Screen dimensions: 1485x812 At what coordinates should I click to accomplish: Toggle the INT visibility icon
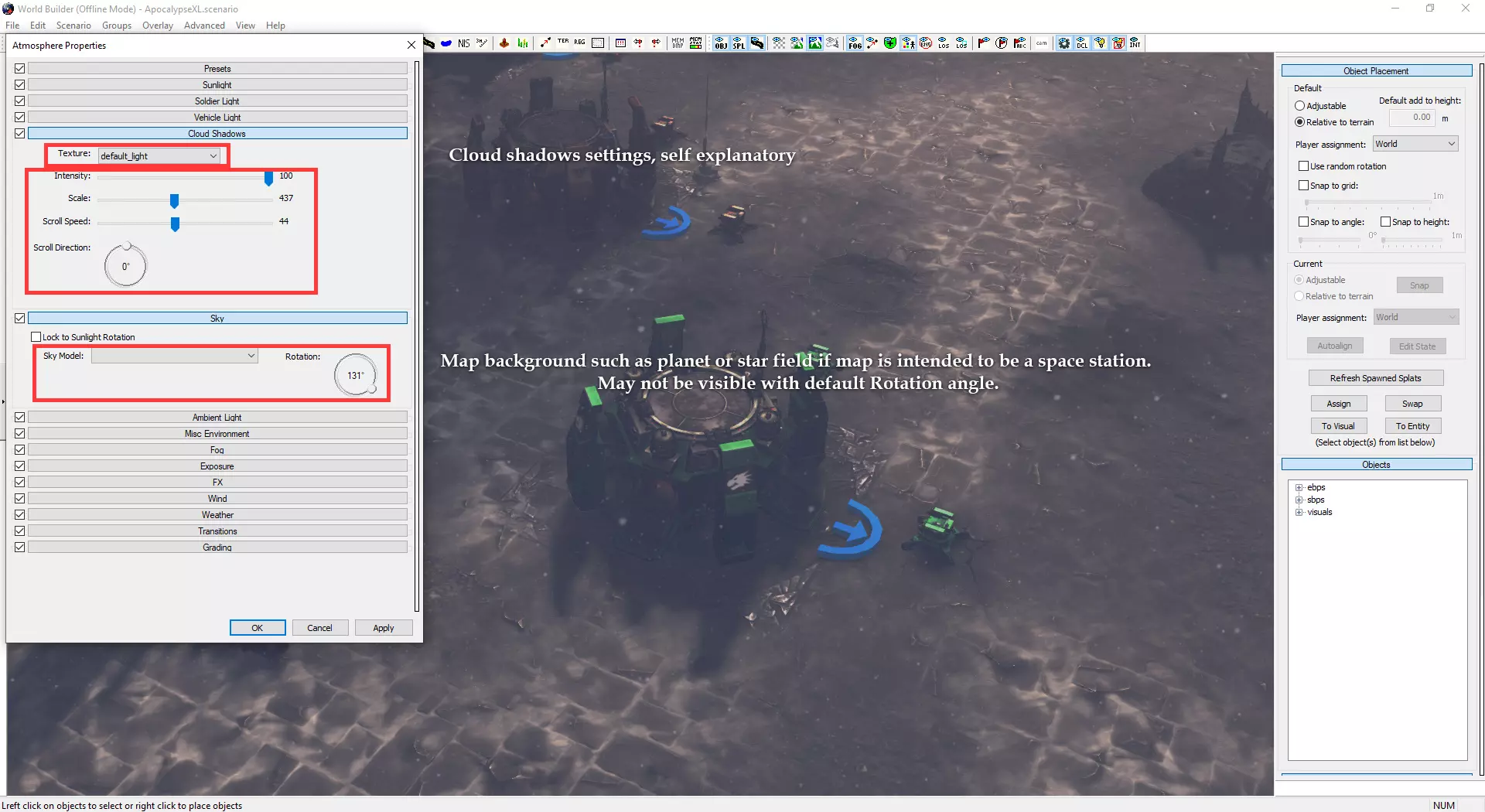click(x=1135, y=43)
